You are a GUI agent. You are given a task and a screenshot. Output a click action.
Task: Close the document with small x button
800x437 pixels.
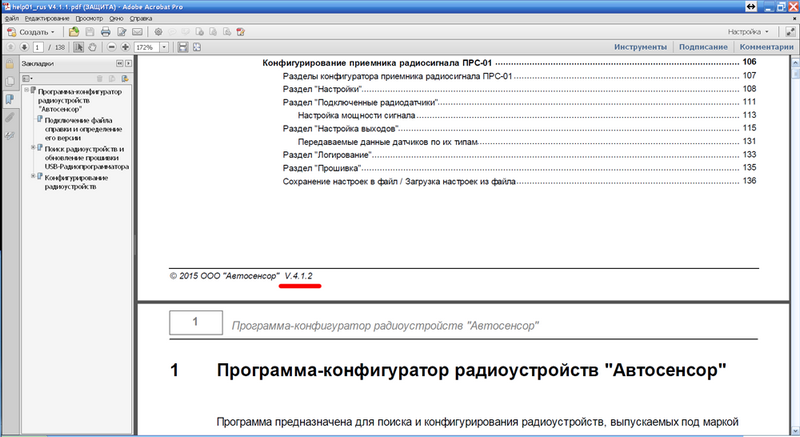[794, 18]
